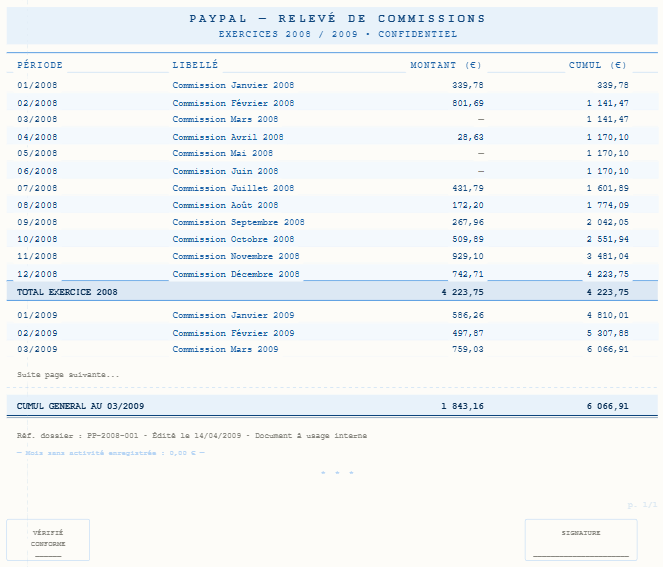The height and width of the screenshot is (567, 663).
Task: Click amount 801,69
Action: click(468, 103)
